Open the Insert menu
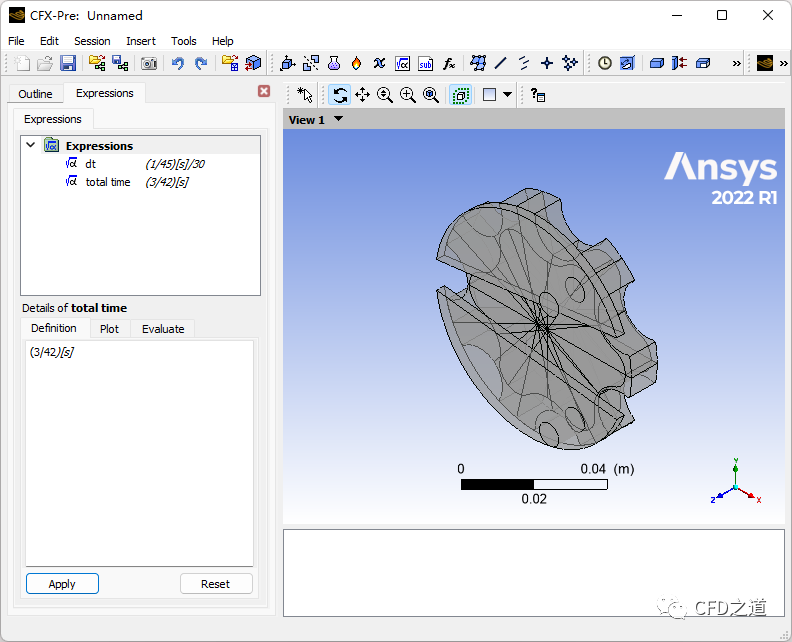This screenshot has height=642, width=792. [141, 41]
